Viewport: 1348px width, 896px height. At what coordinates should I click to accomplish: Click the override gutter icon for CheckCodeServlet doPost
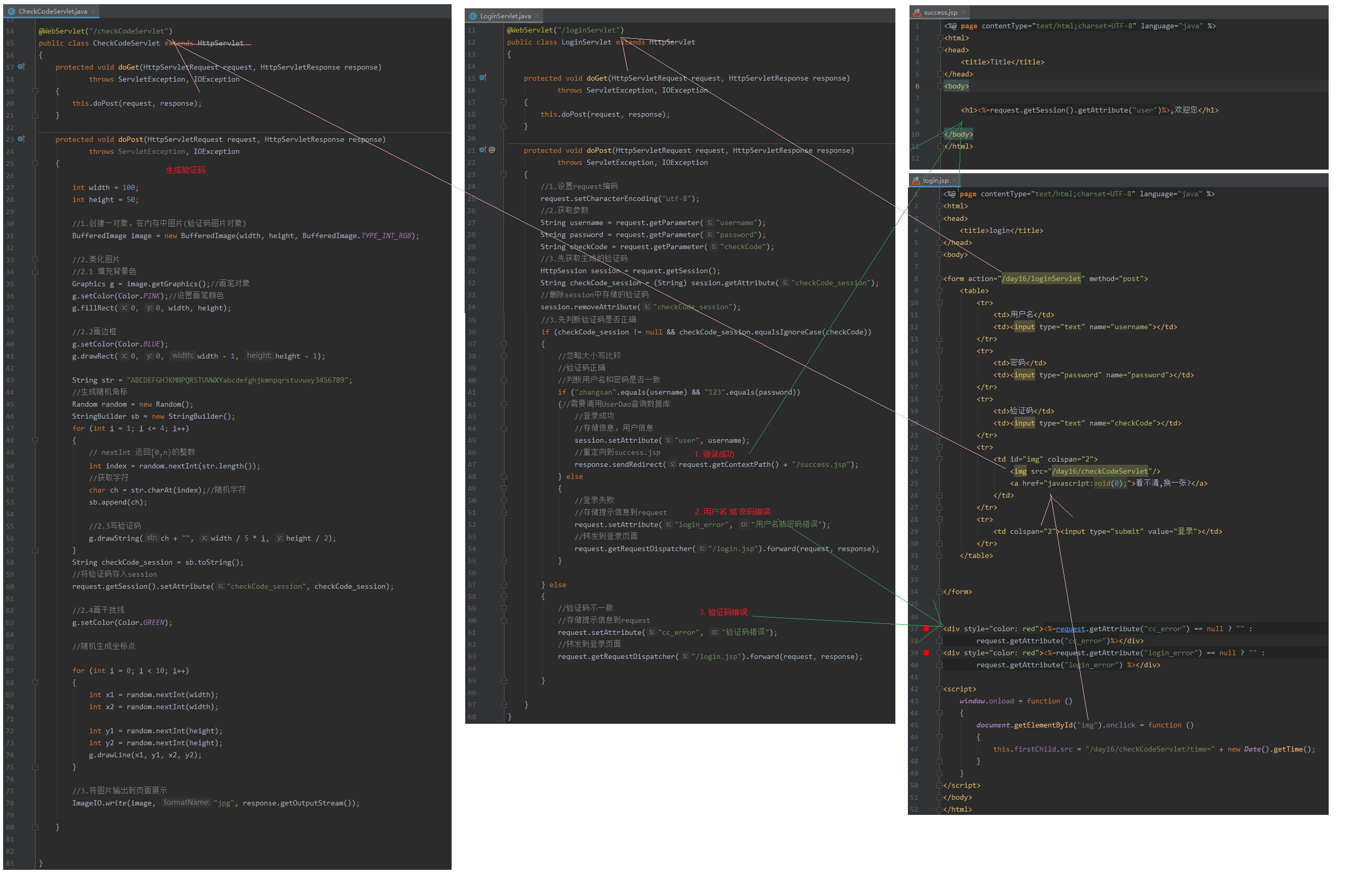coord(21,139)
